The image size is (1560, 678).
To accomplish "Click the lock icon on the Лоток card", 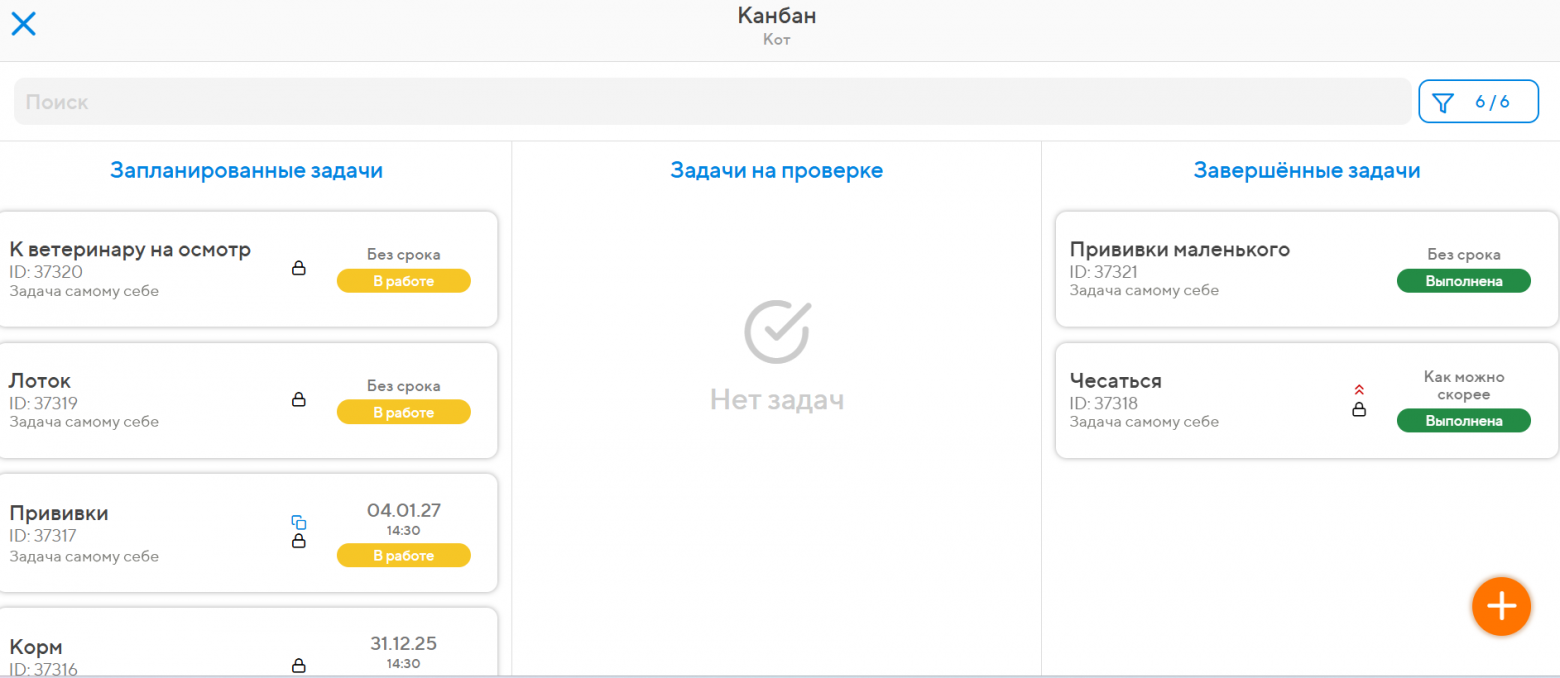I will [x=299, y=400].
